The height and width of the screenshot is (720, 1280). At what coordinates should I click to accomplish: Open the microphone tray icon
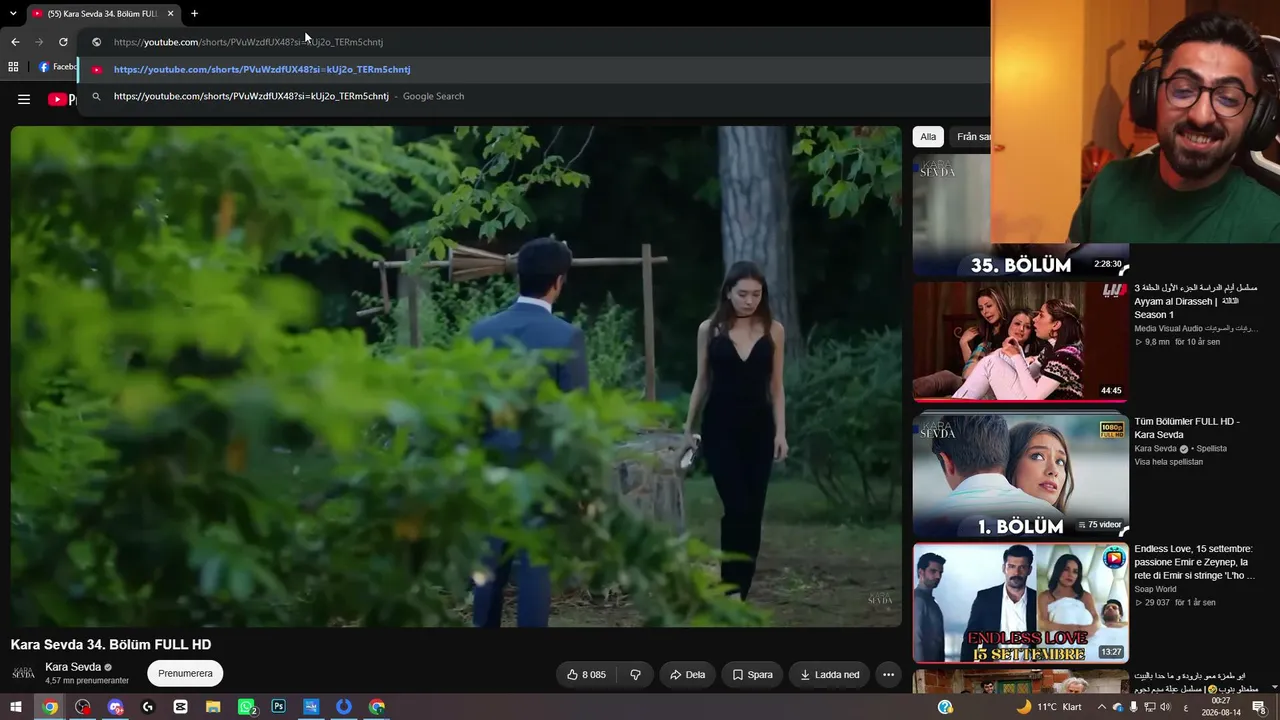point(1133,707)
